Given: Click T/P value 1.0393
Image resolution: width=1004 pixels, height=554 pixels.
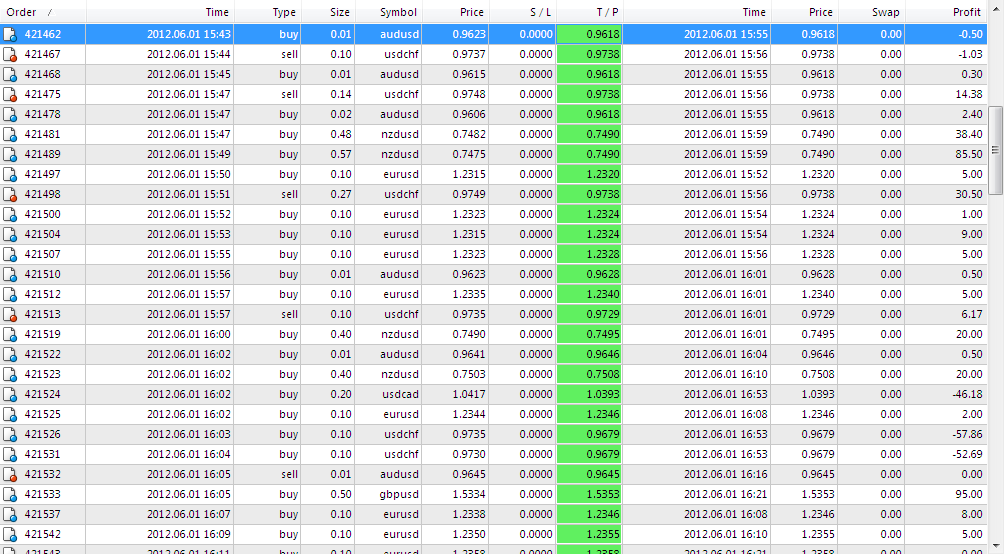Looking at the screenshot, I should (603, 395).
